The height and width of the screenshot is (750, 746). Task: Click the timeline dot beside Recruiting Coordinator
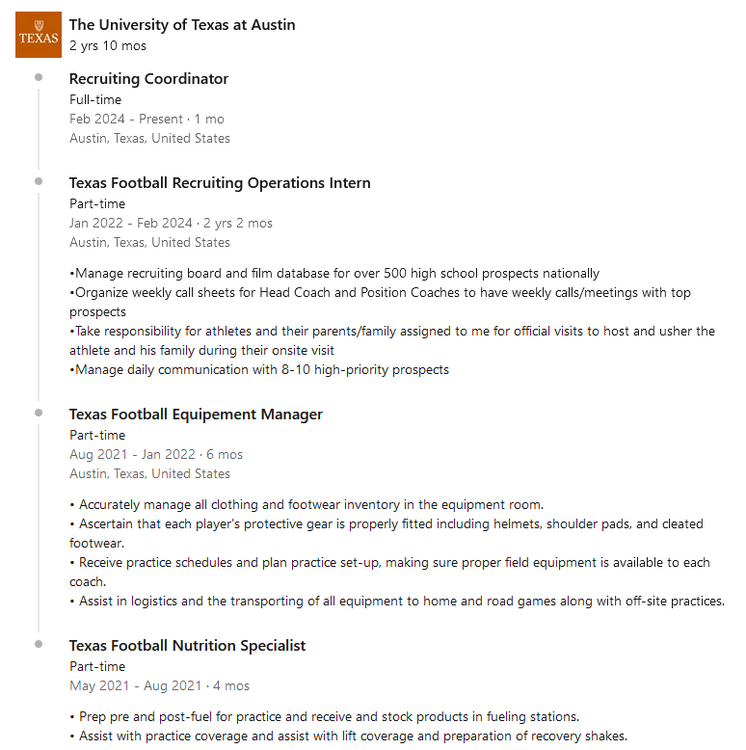(38, 77)
